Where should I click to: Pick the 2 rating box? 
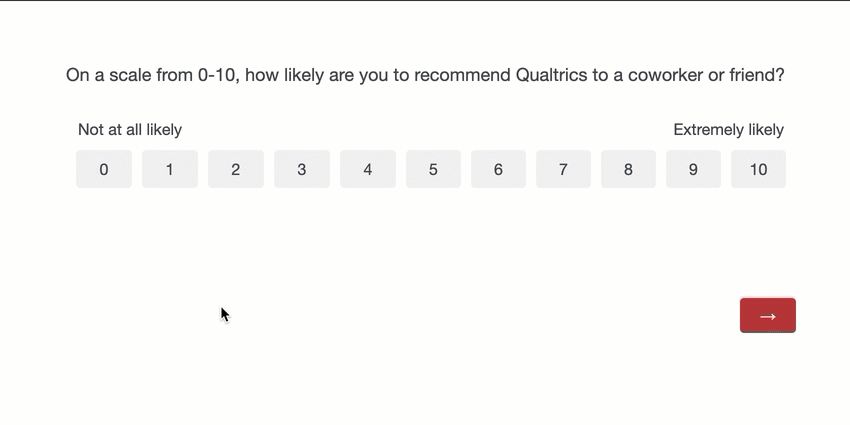point(236,169)
